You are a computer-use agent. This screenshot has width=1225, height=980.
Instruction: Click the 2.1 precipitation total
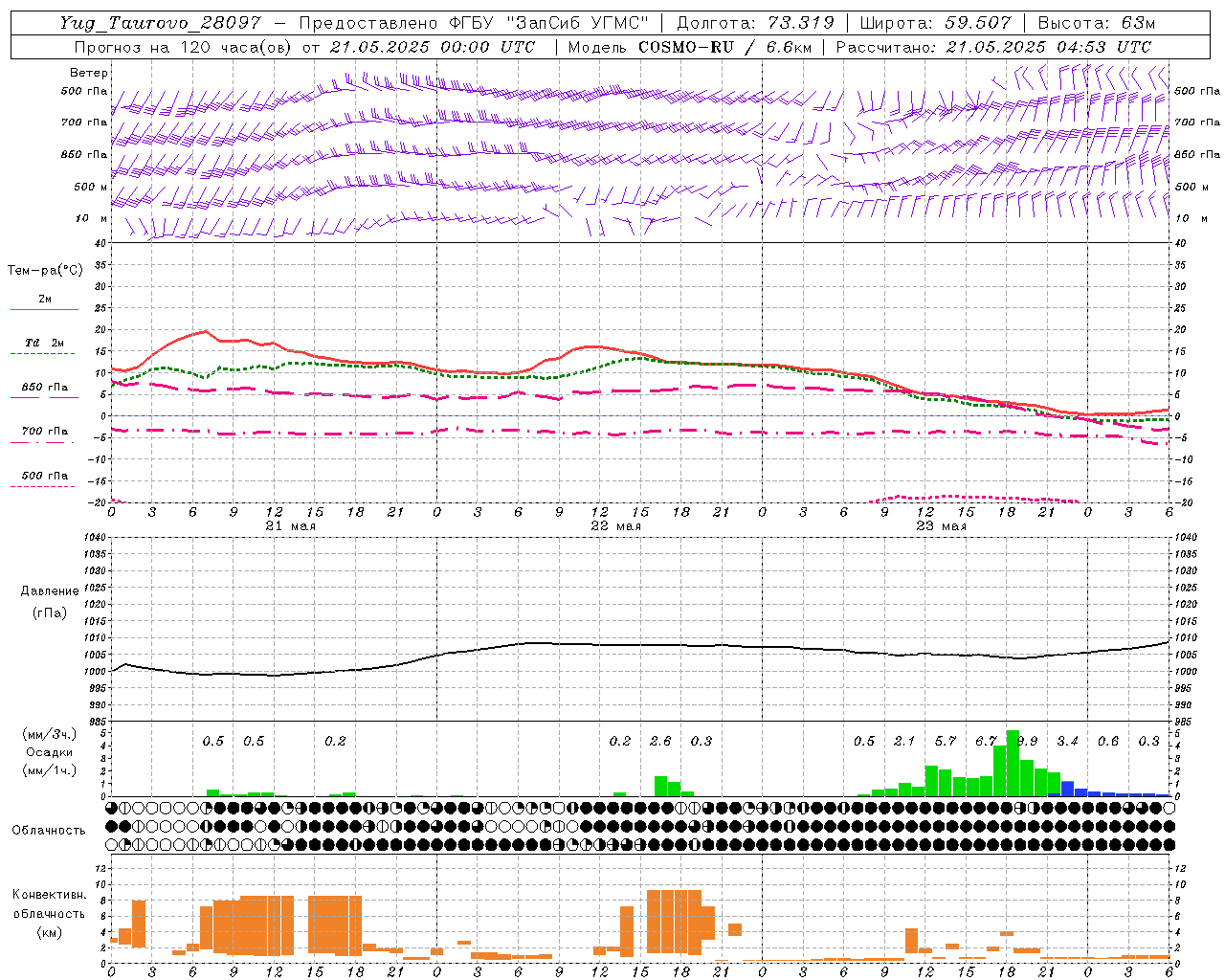click(x=904, y=741)
